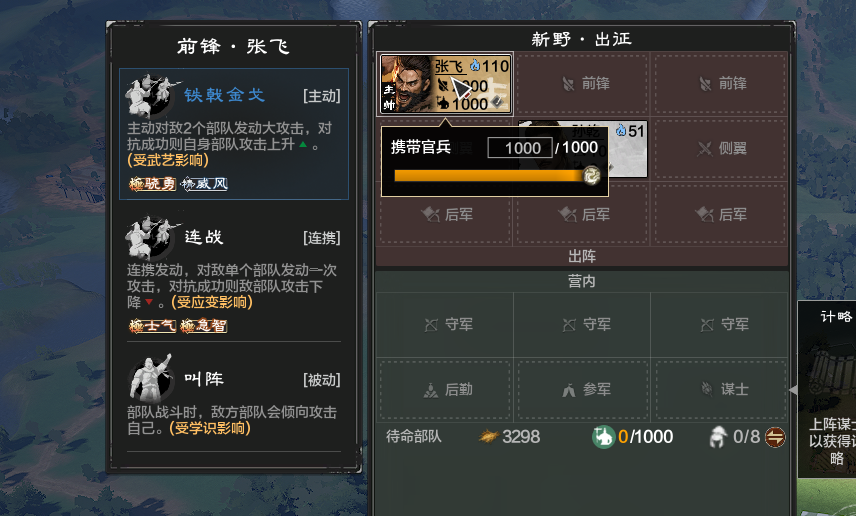Select the 张飞 general portrait card
The height and width of the screenshot is (516, 856).
[x=445, y=84]
